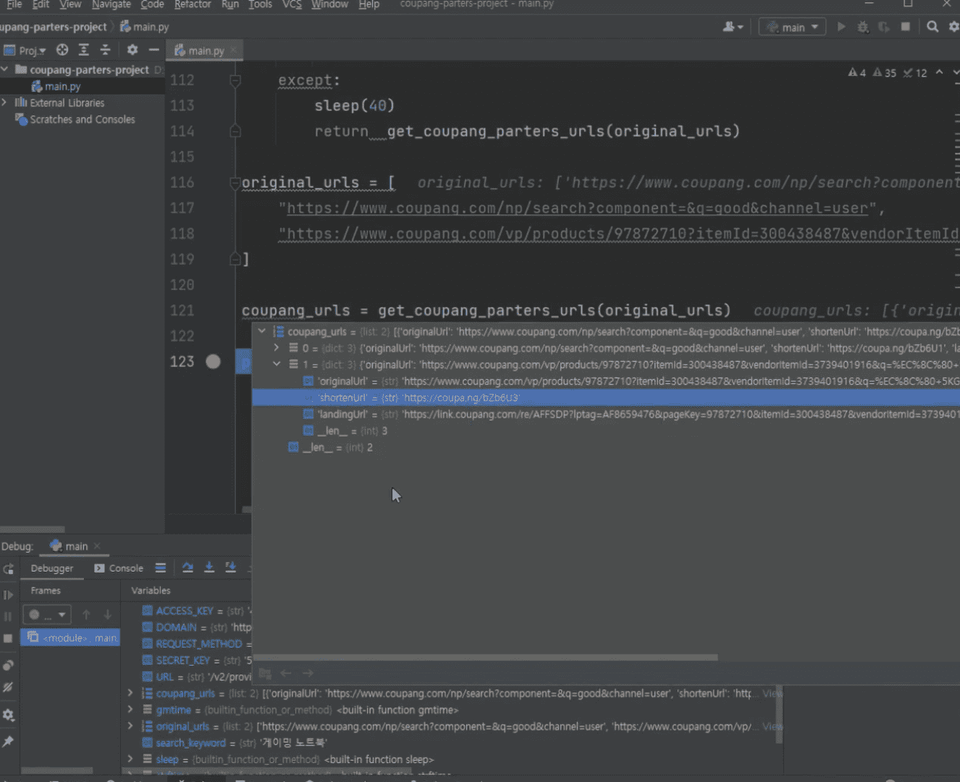The width and height of the screenshot is (960, 782).
Task: Collapse the coupang_urls node in the popup
Action: point(262,331)
